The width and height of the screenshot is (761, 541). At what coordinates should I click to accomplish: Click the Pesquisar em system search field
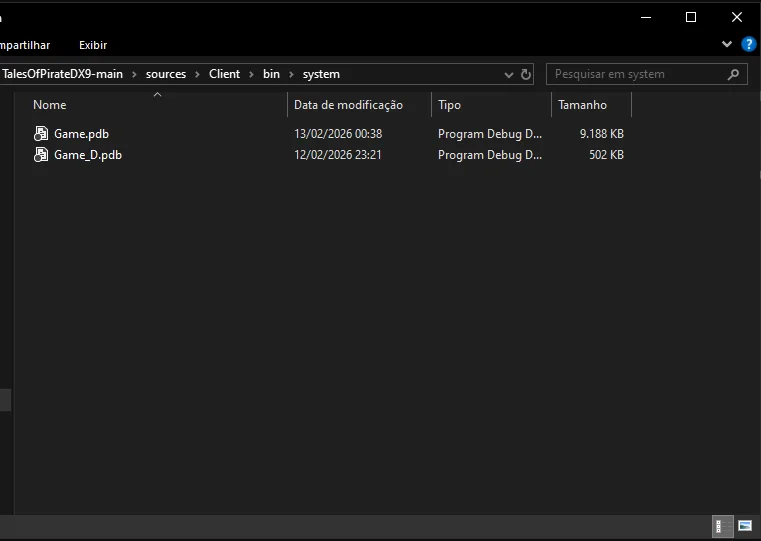(x=635, y=74)
